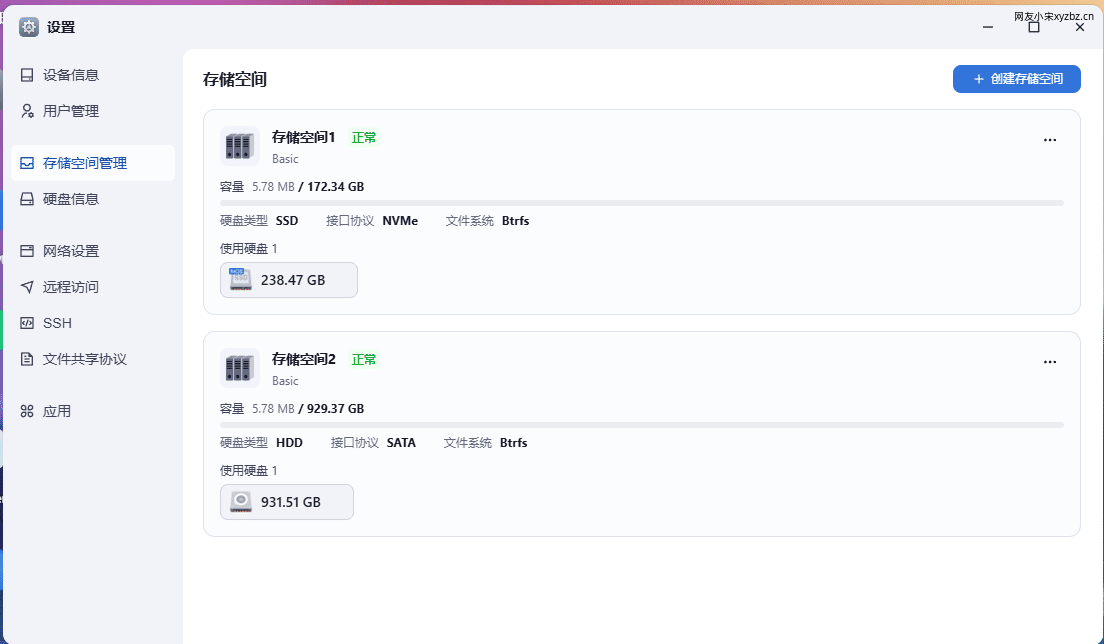Open more options for 存储空间2

(1050, 362)
